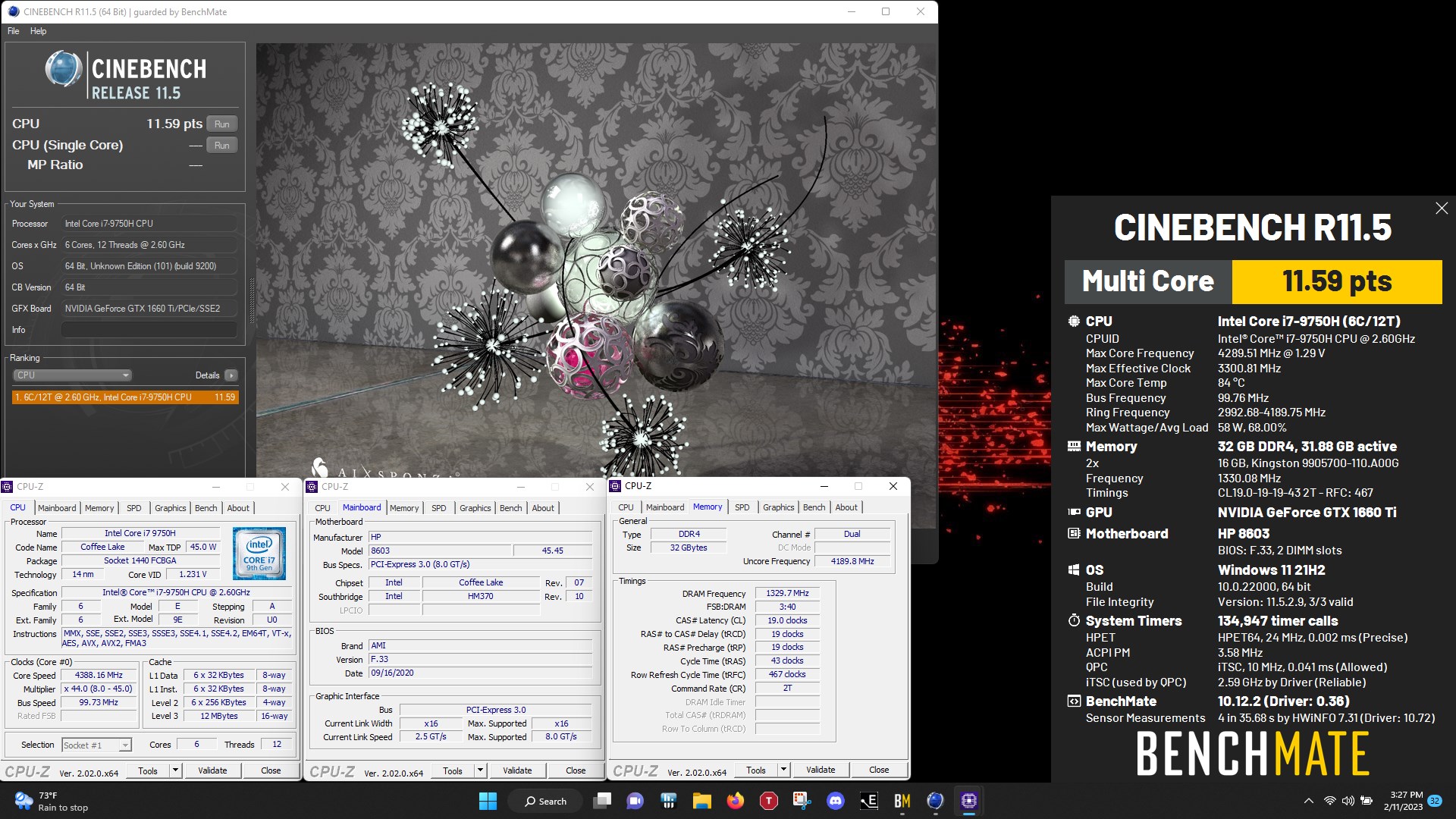
Task: Click the Info text field in Cinebench
Action: pos(149,330)
